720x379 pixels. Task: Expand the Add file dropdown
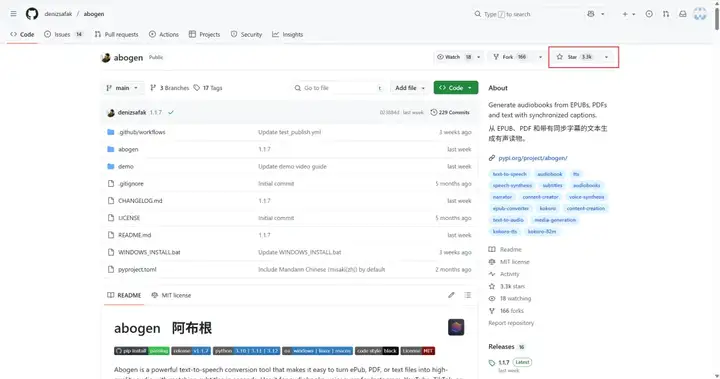[x=410, y=88]
